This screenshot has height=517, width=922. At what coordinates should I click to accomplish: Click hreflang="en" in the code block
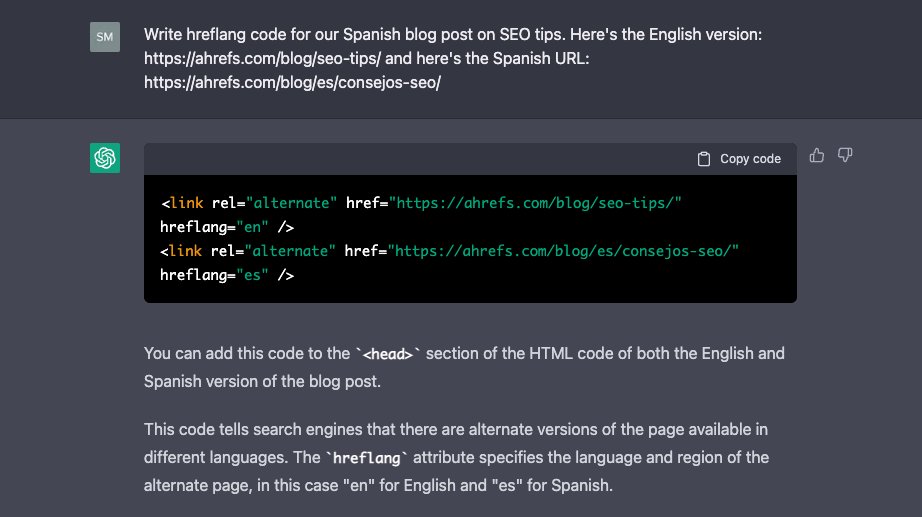point(215,227)
